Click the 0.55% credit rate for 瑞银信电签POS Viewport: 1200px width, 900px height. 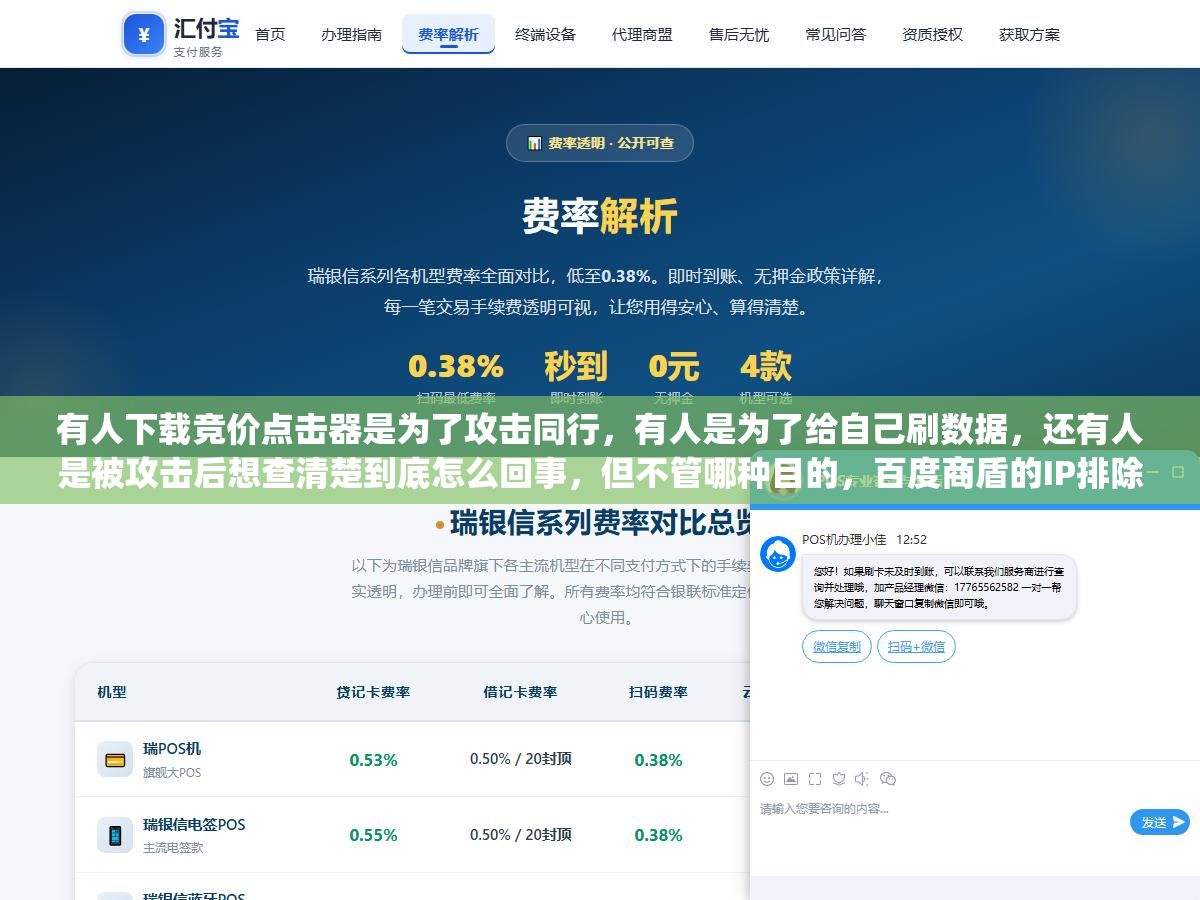click(373, 835)
